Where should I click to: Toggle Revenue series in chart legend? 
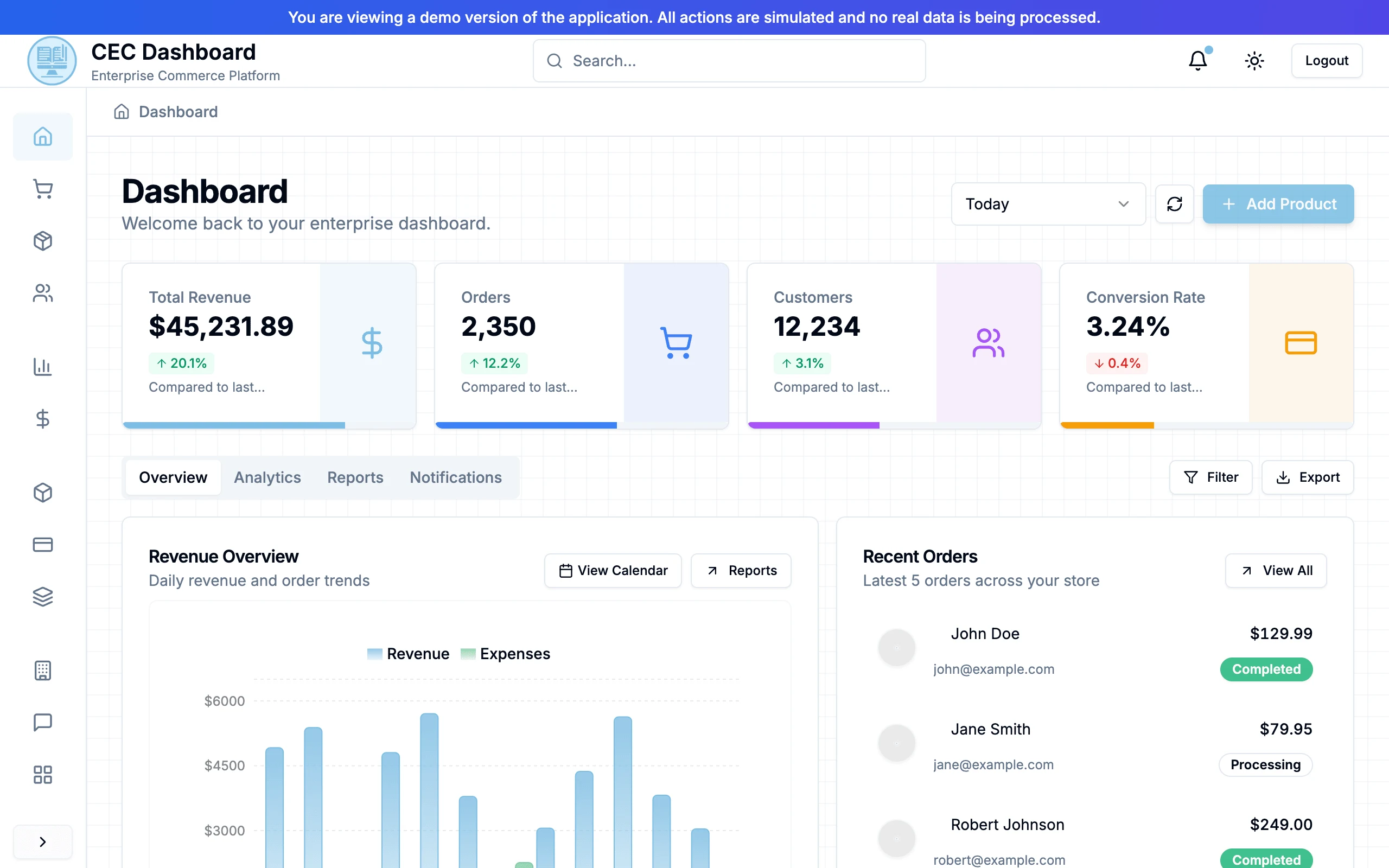408,653
